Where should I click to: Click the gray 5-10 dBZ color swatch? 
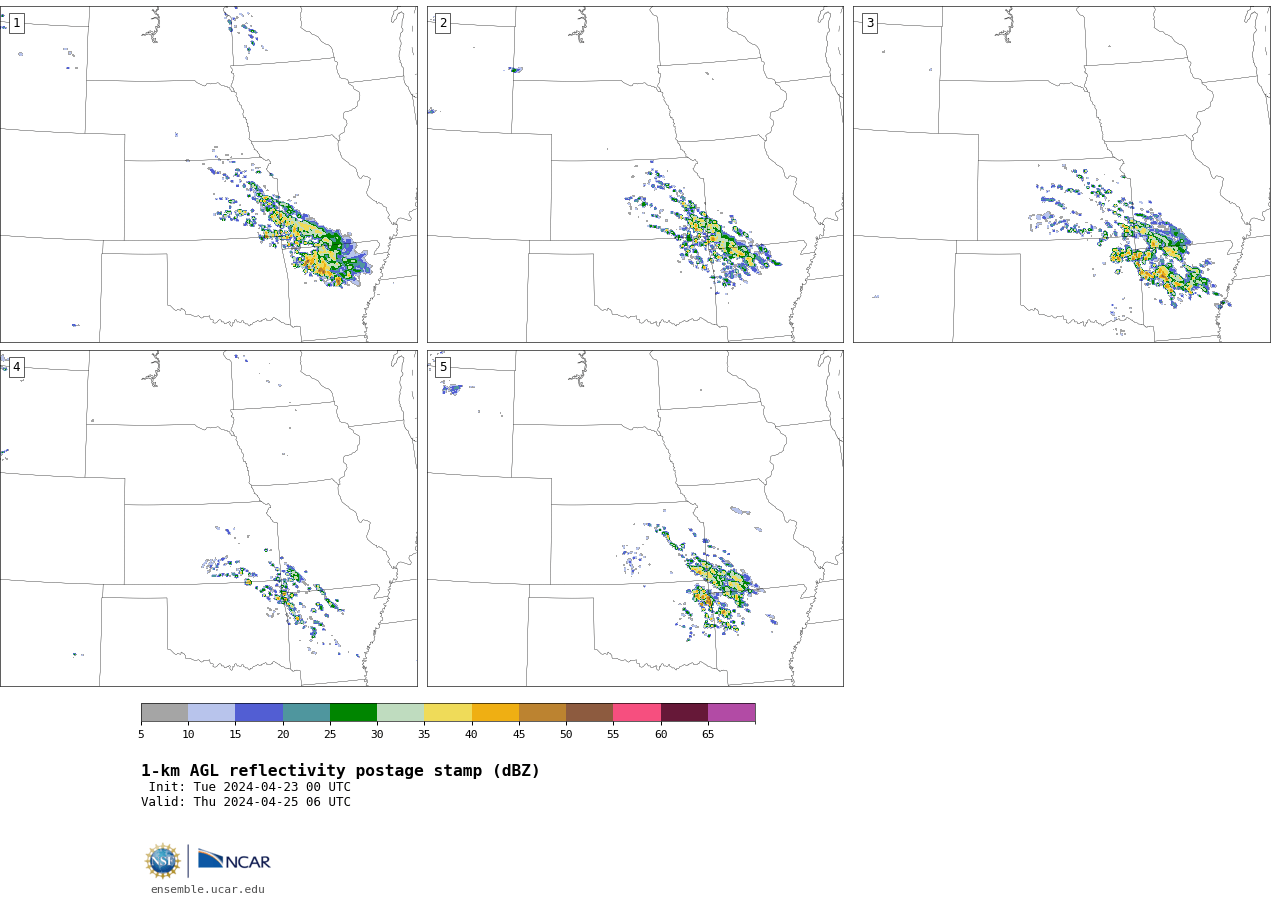click(164, 713)
